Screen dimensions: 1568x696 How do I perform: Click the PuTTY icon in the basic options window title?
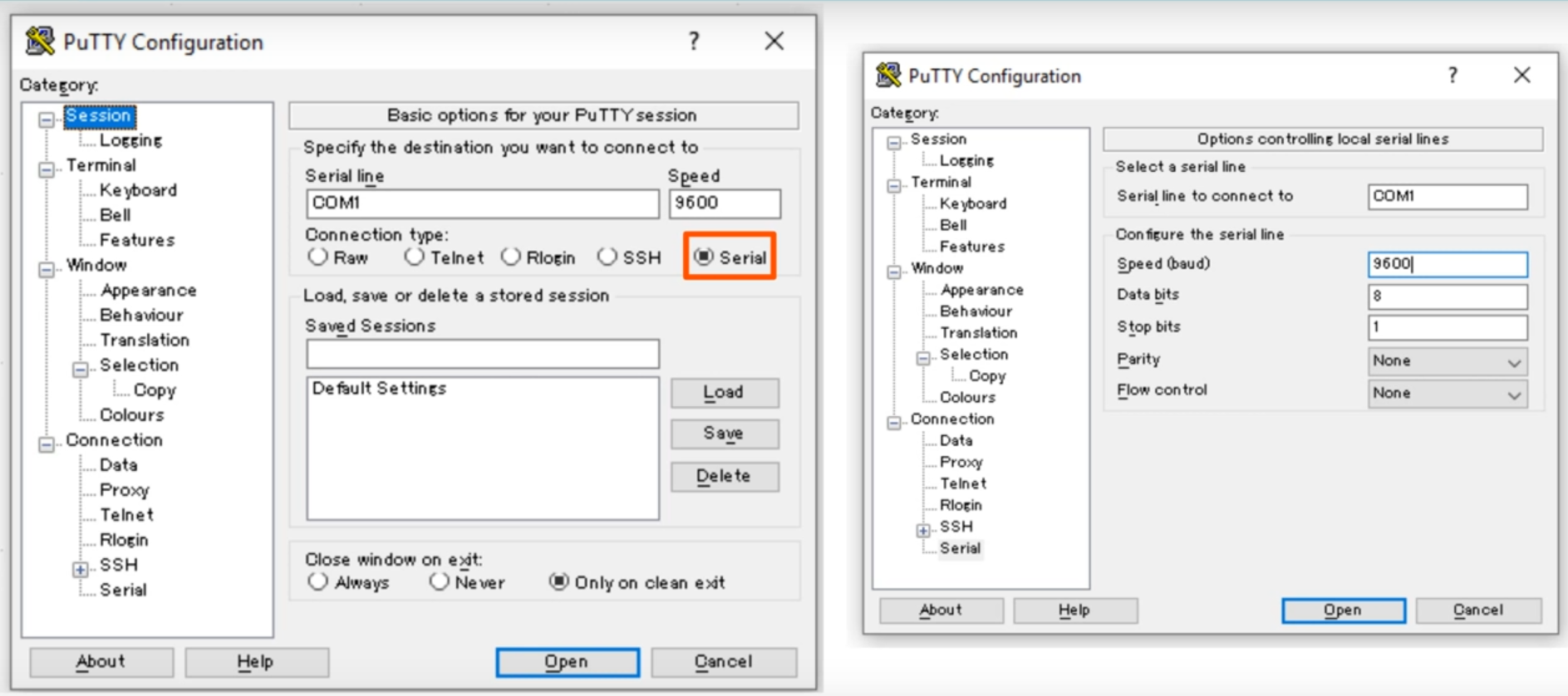tap(39, 41)
